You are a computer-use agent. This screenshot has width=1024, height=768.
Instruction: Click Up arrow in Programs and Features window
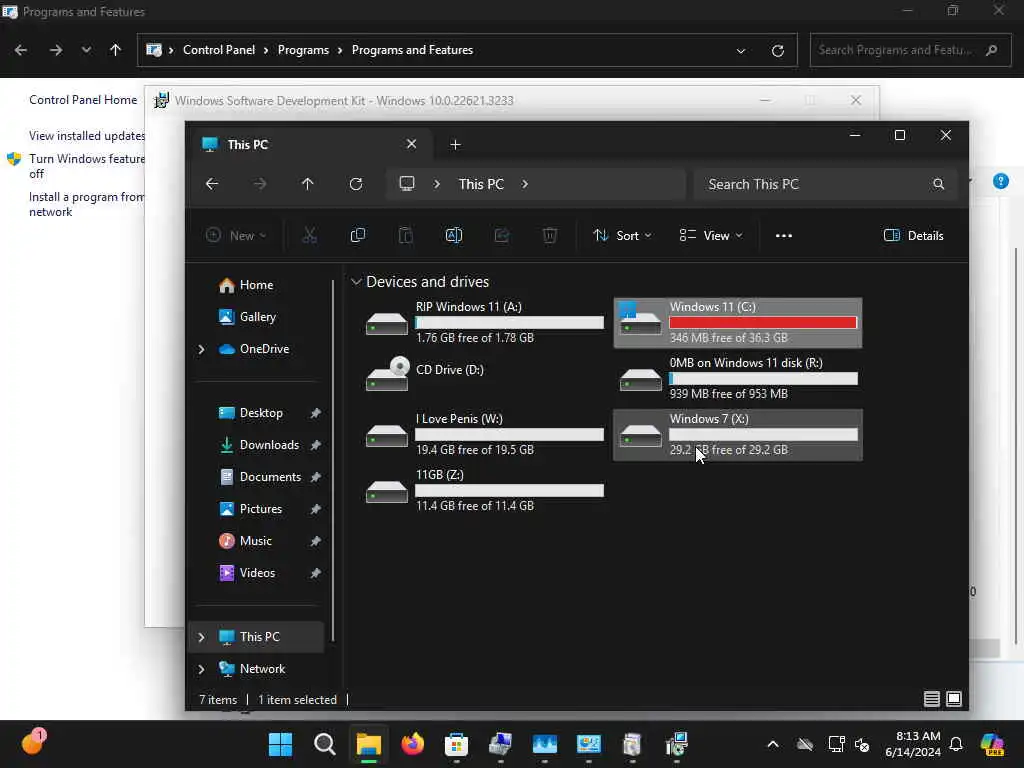(x=116, y=50)
